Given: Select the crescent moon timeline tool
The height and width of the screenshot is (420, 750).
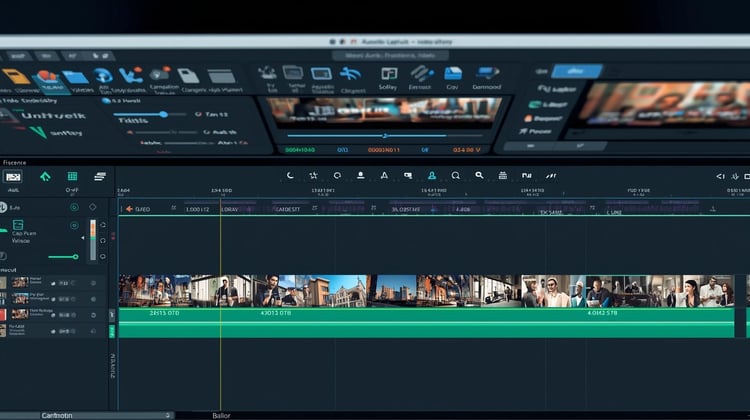Looking at the screenshot, I should click(290, 176).
